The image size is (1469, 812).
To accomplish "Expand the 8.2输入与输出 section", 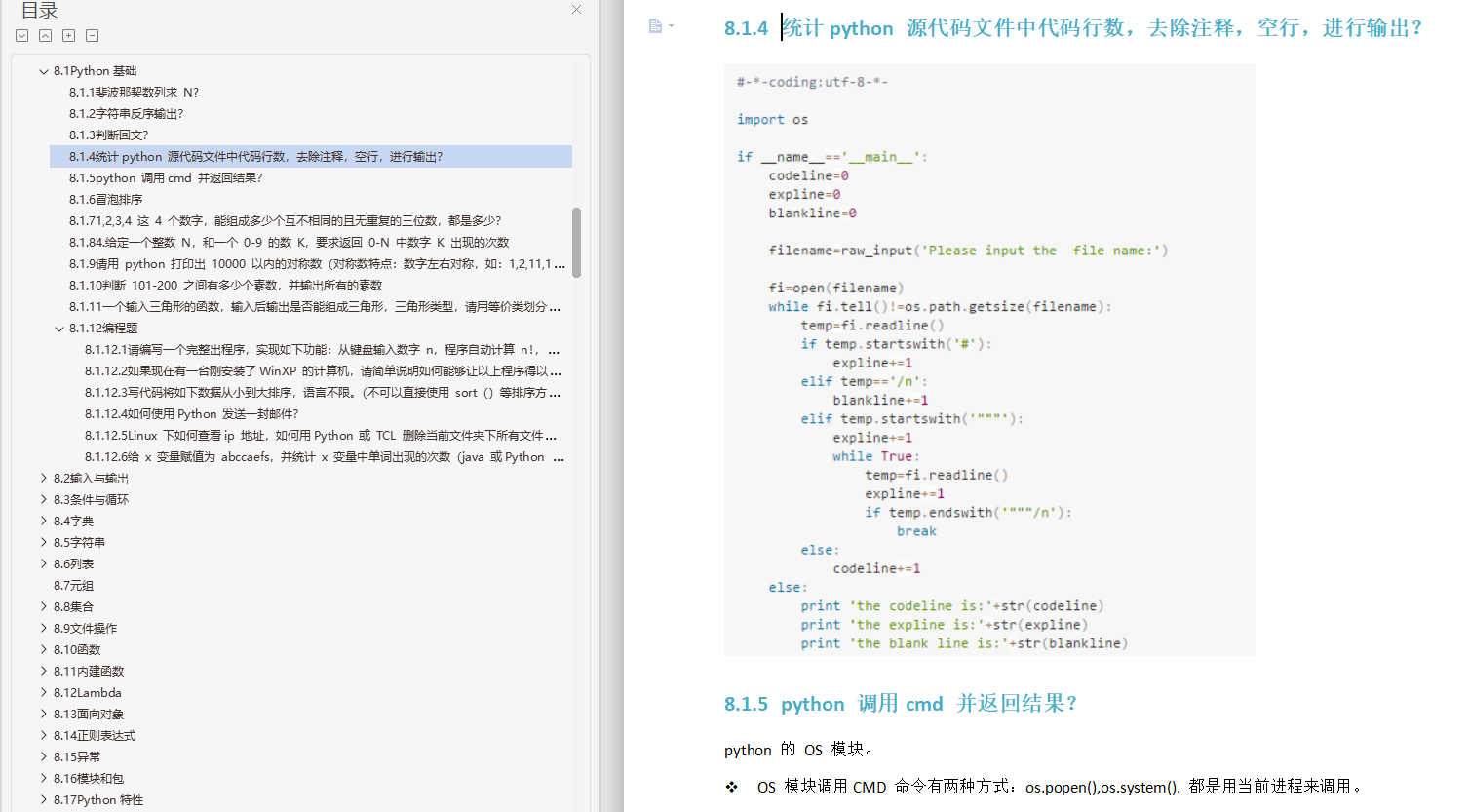I will [44, 478].
